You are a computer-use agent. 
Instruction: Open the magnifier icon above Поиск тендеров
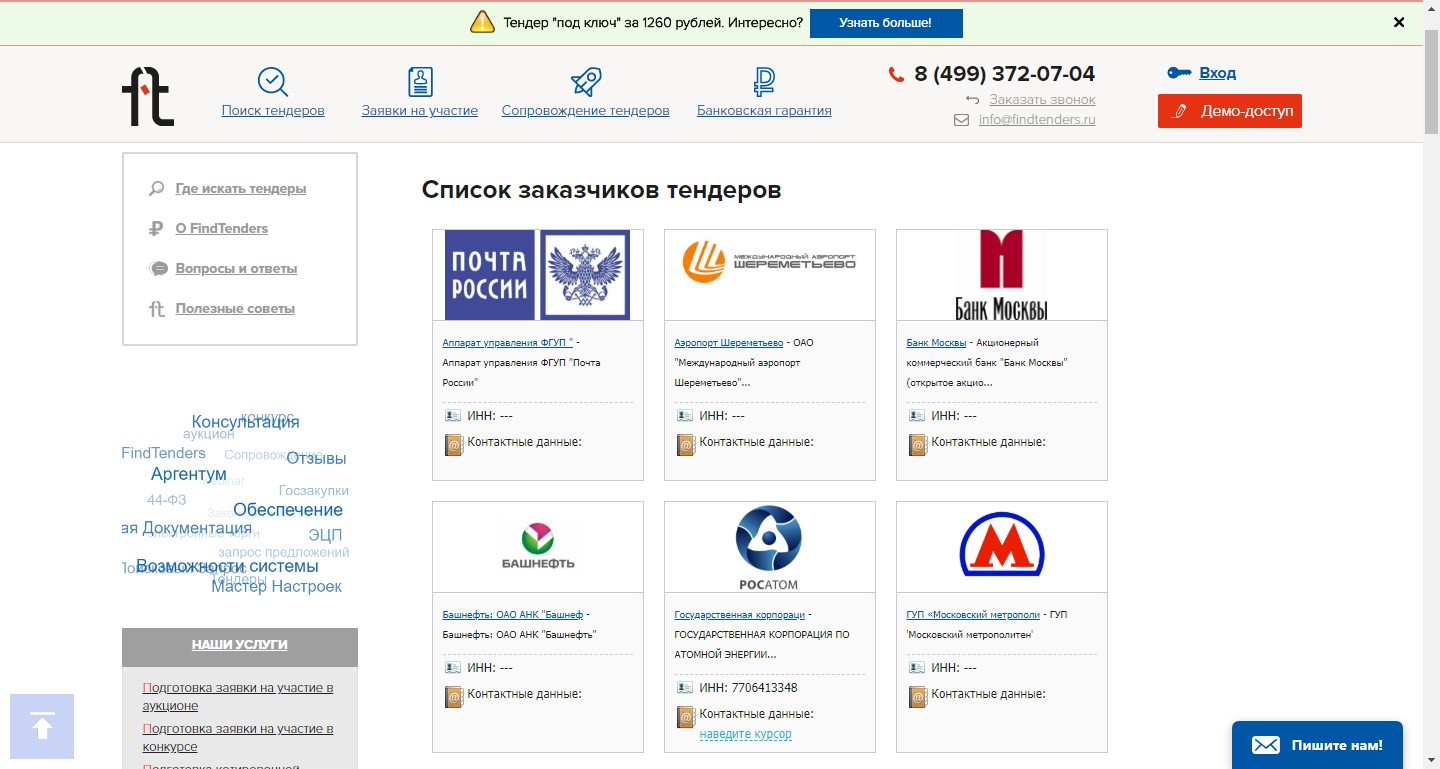pos(273,82)
